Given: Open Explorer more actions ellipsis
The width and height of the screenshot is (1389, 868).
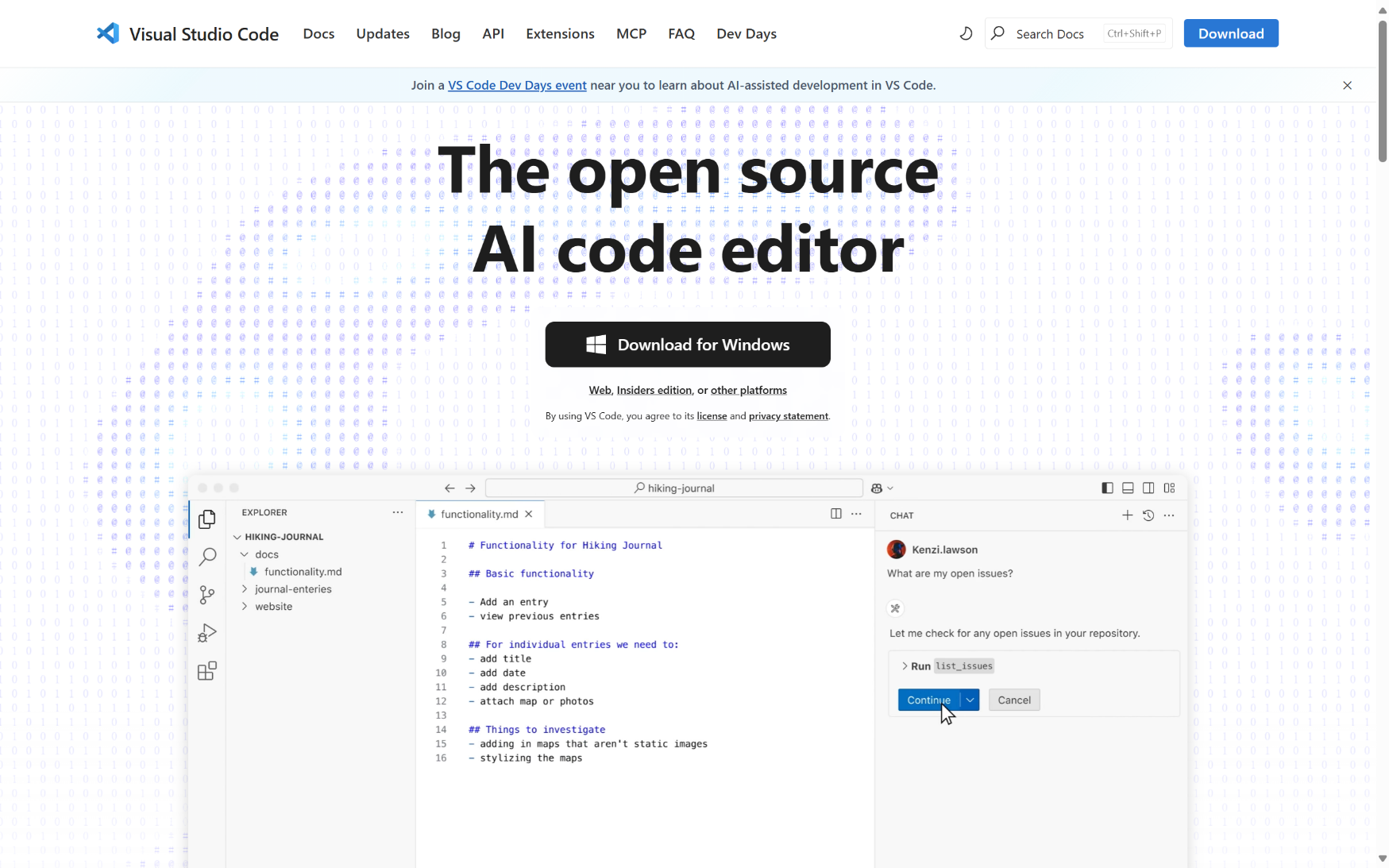Looking at the screenshot, I should coord(398,512).
